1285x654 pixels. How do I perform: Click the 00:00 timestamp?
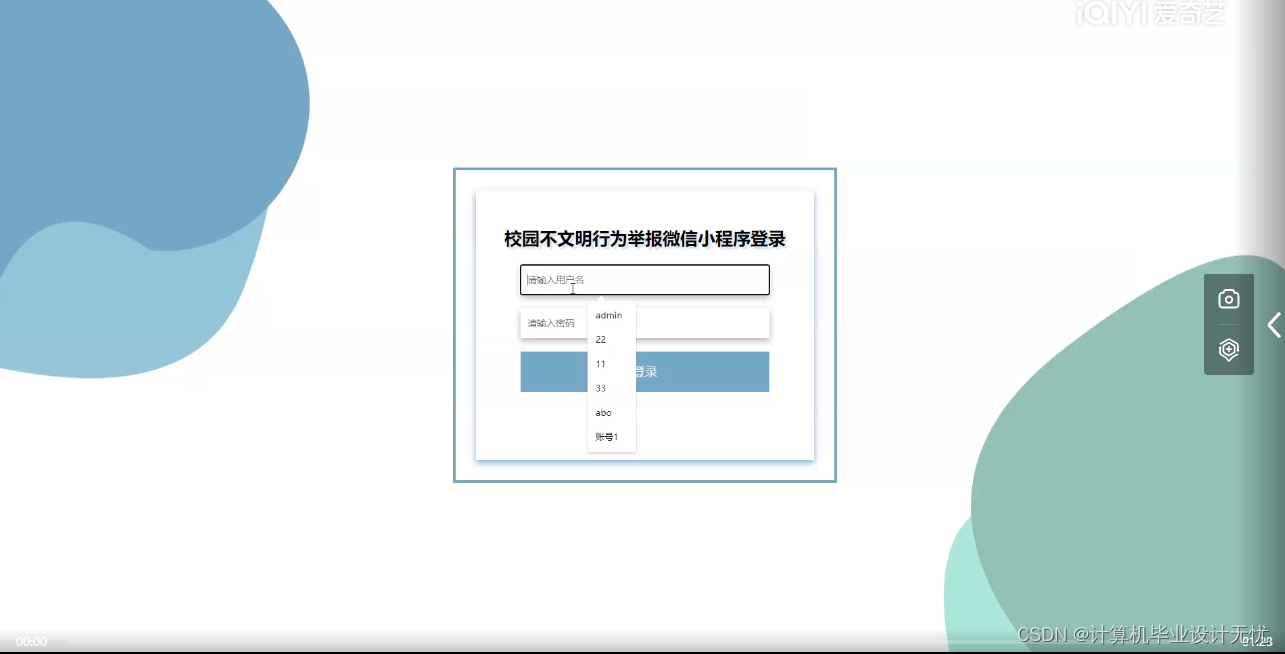(30, 641)
